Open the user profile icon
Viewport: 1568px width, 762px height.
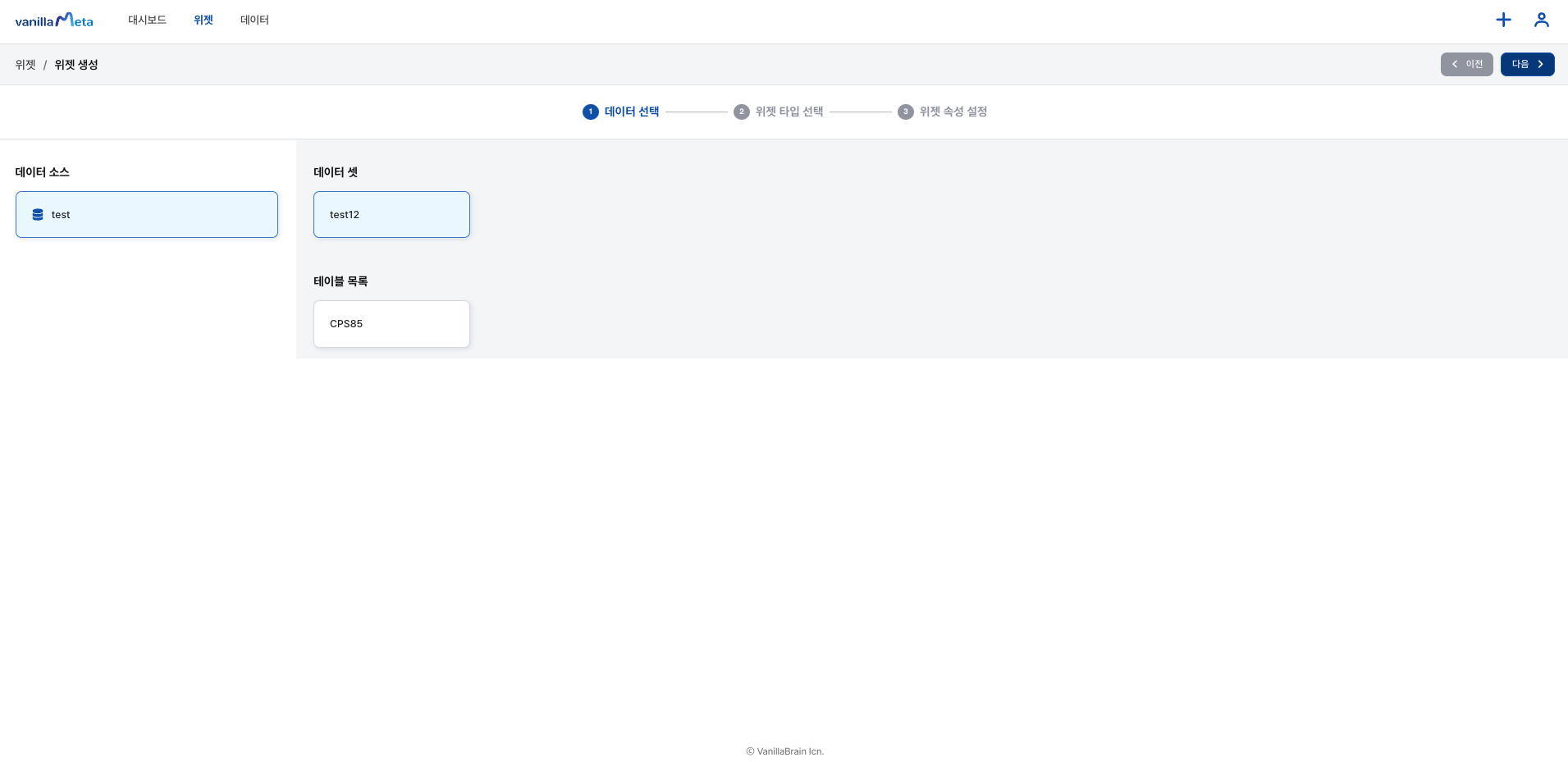pos(1542,20)
